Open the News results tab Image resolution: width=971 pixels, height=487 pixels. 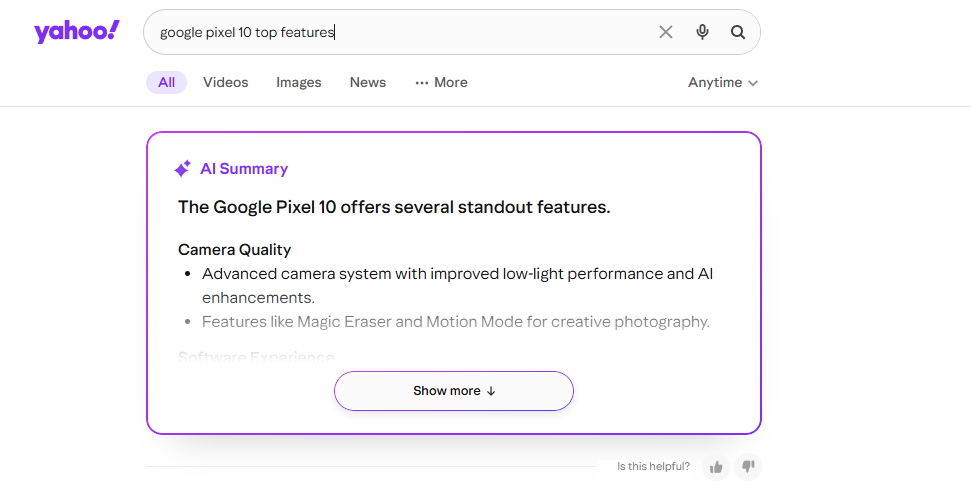pyautogui.click(x=368, y=83)
